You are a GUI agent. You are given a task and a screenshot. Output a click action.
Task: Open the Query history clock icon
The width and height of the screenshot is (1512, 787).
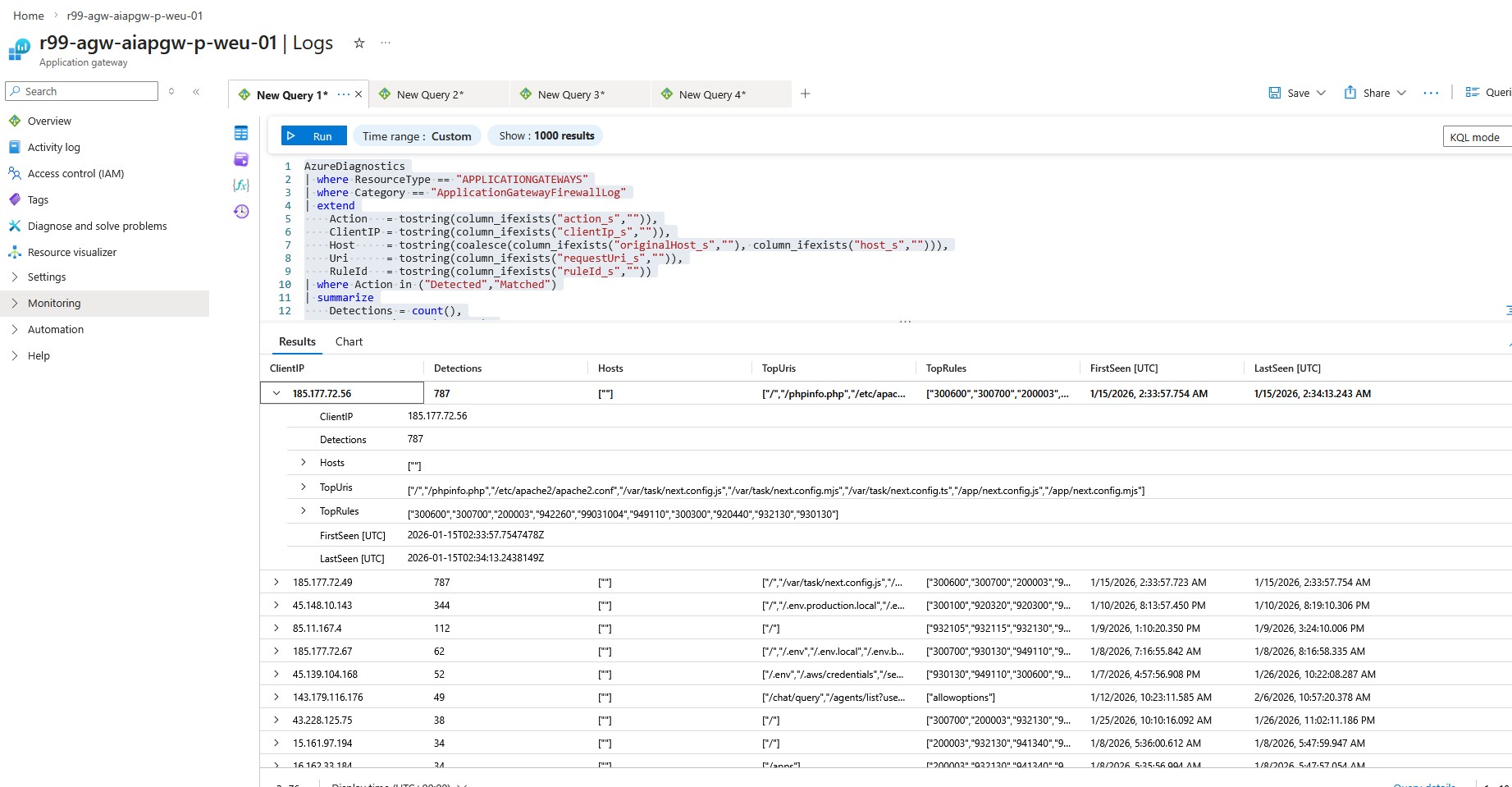[x=241, y=212]
